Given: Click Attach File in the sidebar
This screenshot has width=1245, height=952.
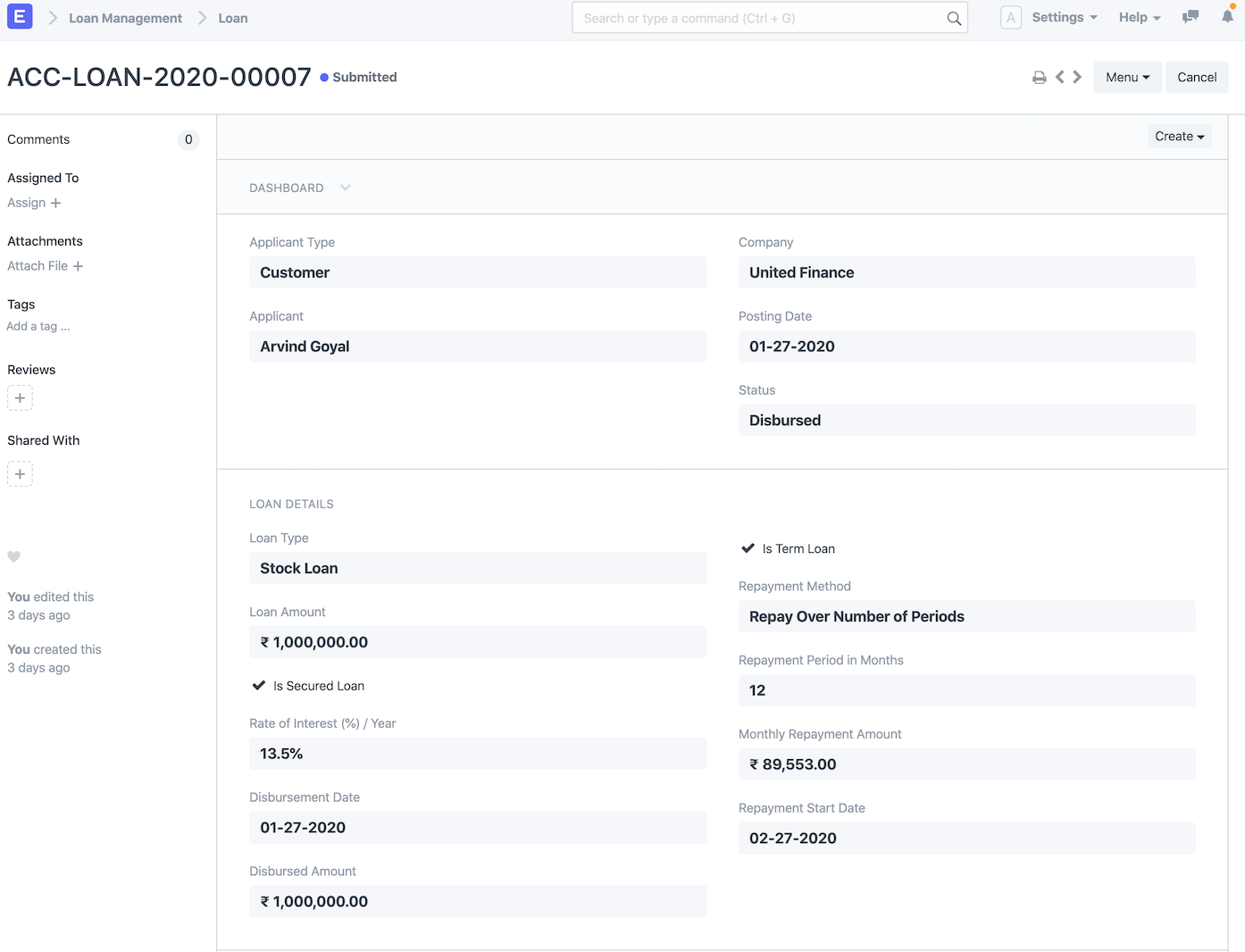Looking at the screenshot, I should (45, 265).
